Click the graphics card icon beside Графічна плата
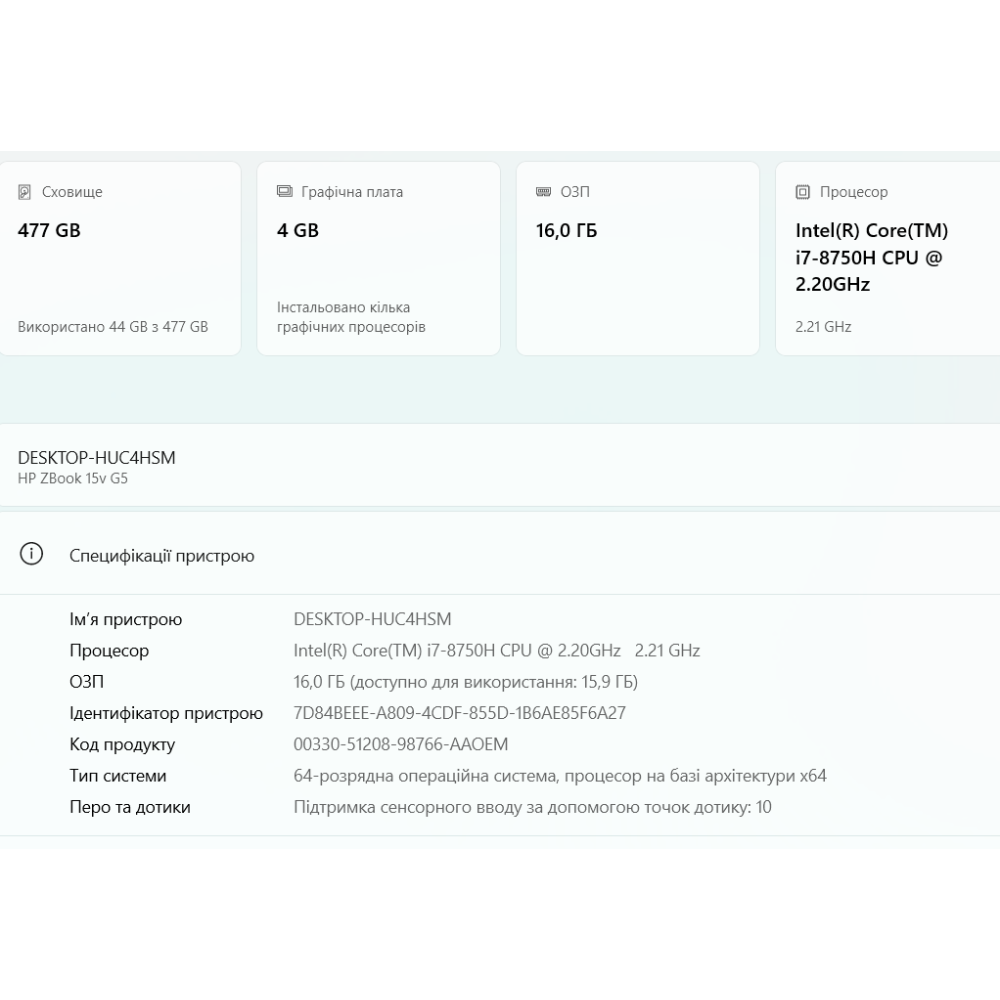 [x=284, y=192]
